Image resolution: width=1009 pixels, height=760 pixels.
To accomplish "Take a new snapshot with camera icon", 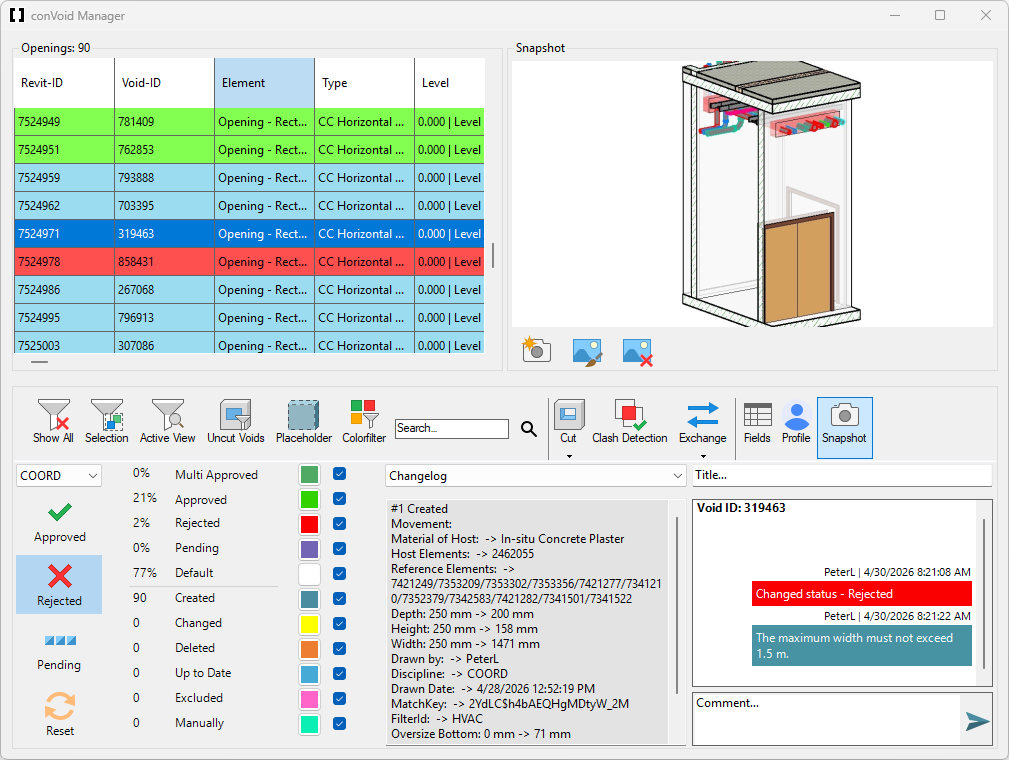I will click(x=536, y=350).
